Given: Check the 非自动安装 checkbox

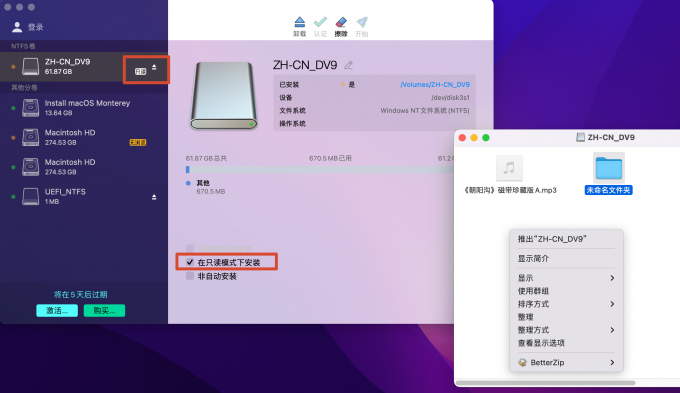Looking at the screenshot, I should pyautogui.click(x=190, y=276).
